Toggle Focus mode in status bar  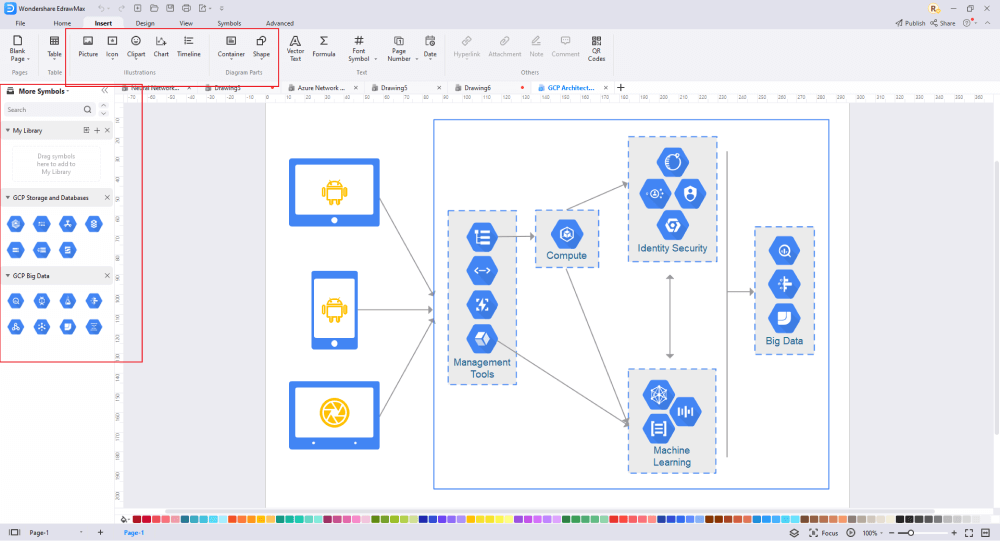point(823,533)
